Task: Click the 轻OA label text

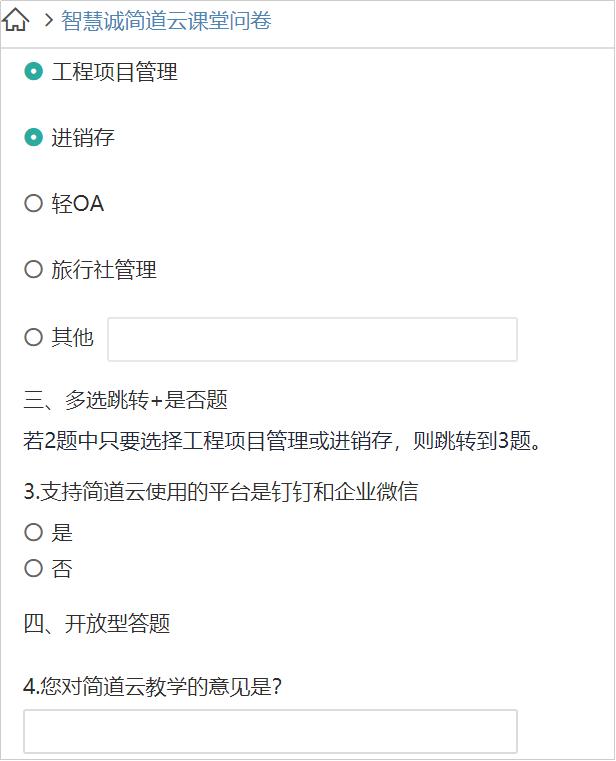Action: (78, 204)
